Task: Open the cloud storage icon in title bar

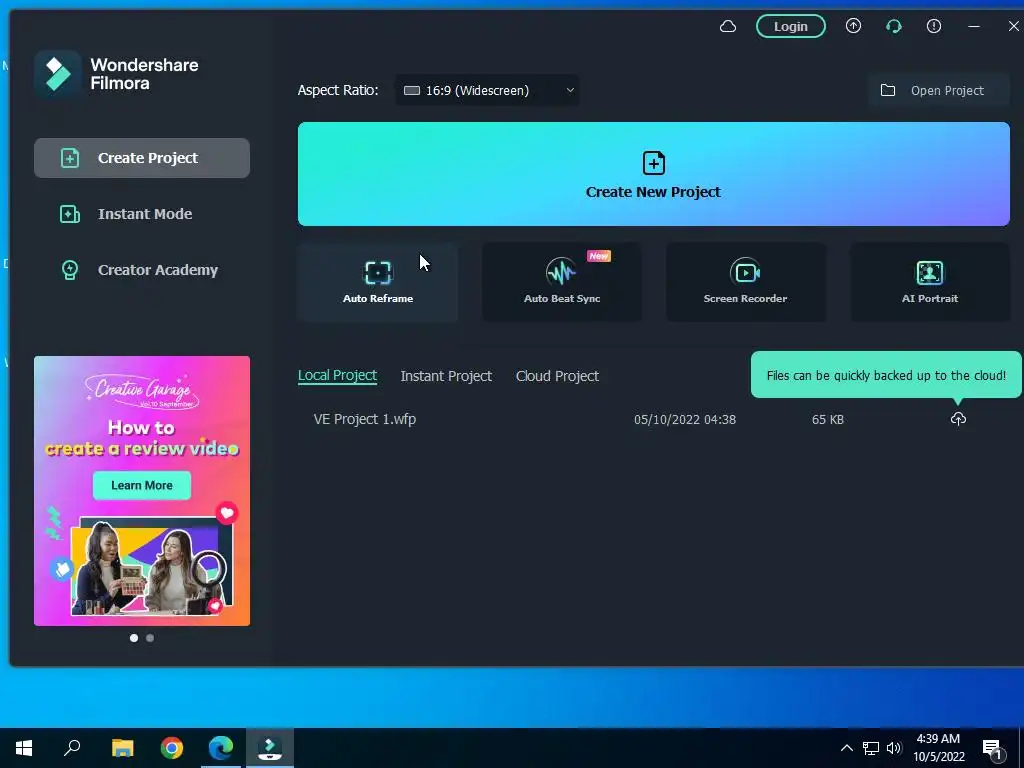Action: click(728, 26)
